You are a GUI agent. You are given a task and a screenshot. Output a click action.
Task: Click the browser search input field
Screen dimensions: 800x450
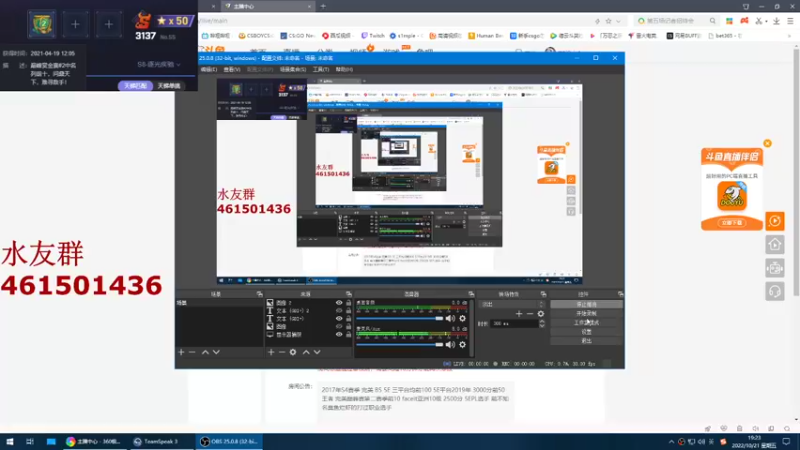[x=677, y=21]
